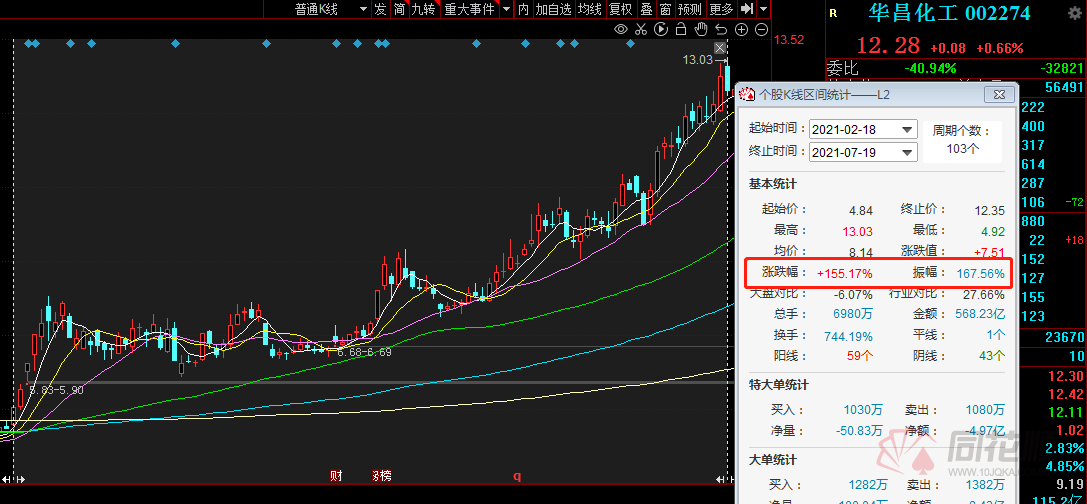The image size is (1087, 504).
Task: Click the 总手 value 6980万
Action: [853, 314]
